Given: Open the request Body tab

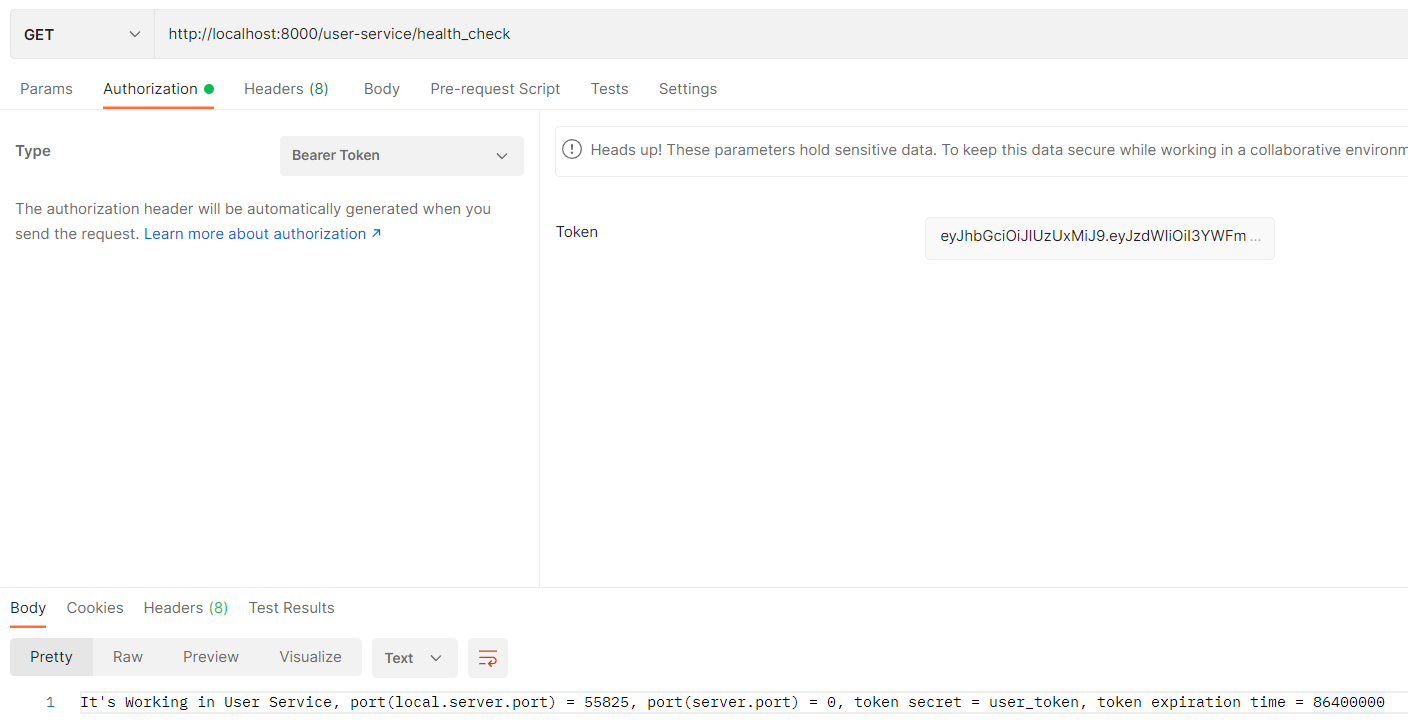Looking at the screenshot, I should (x=382, y=89).
